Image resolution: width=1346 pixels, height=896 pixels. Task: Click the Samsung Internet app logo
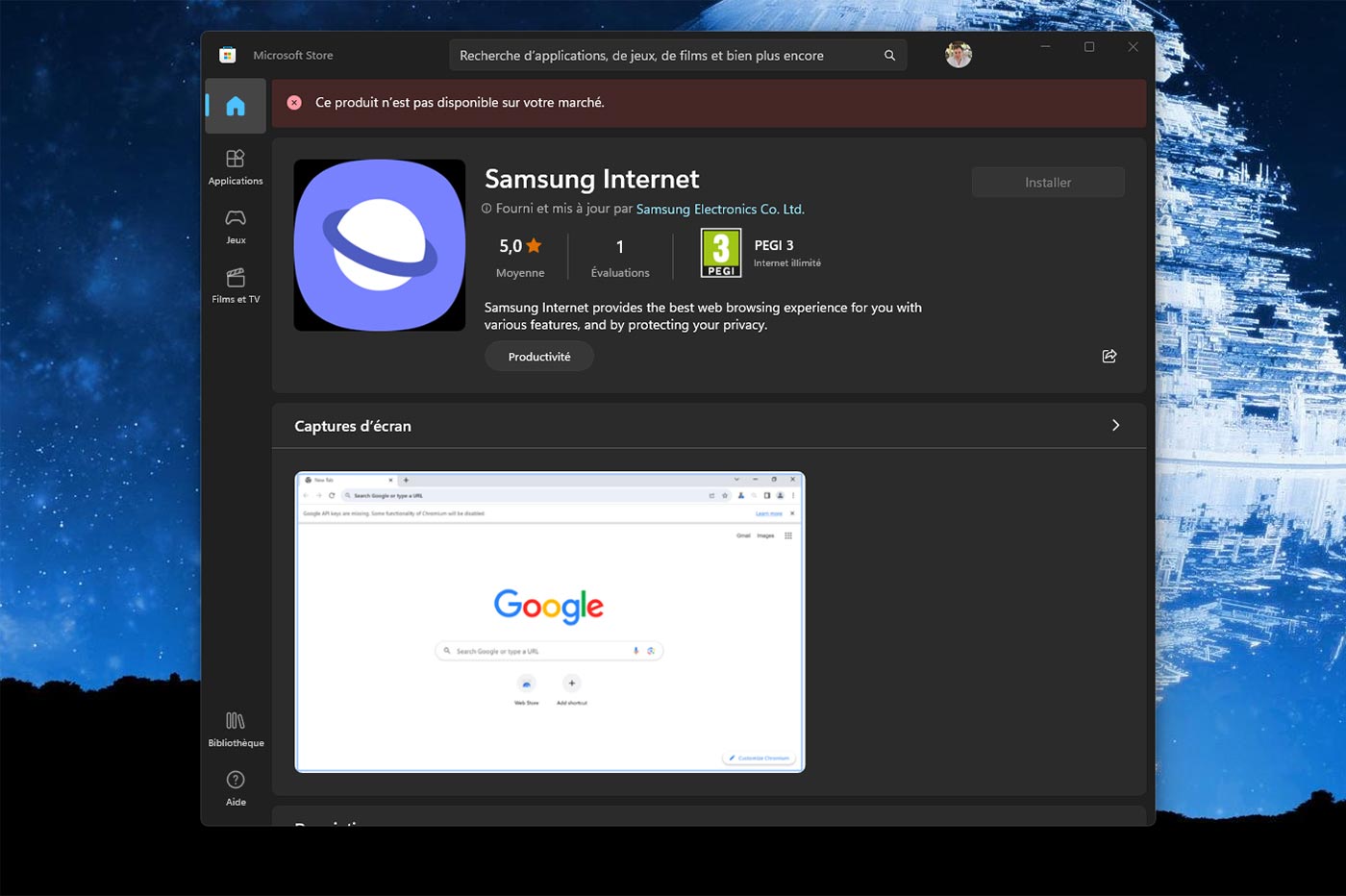point(380,245)
